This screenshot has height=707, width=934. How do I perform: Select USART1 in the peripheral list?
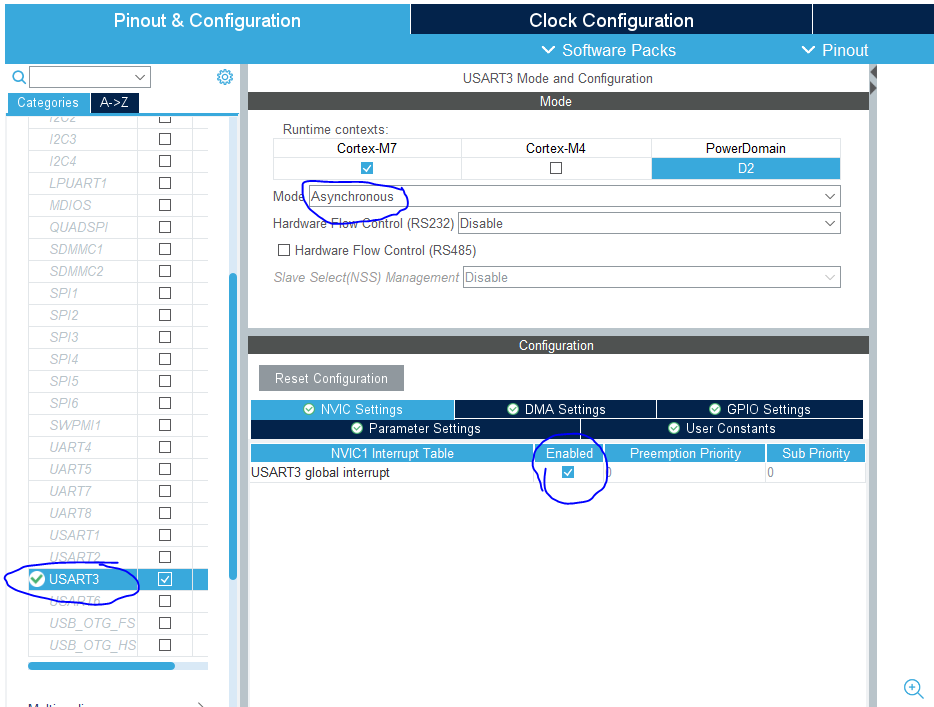point(74,535)
